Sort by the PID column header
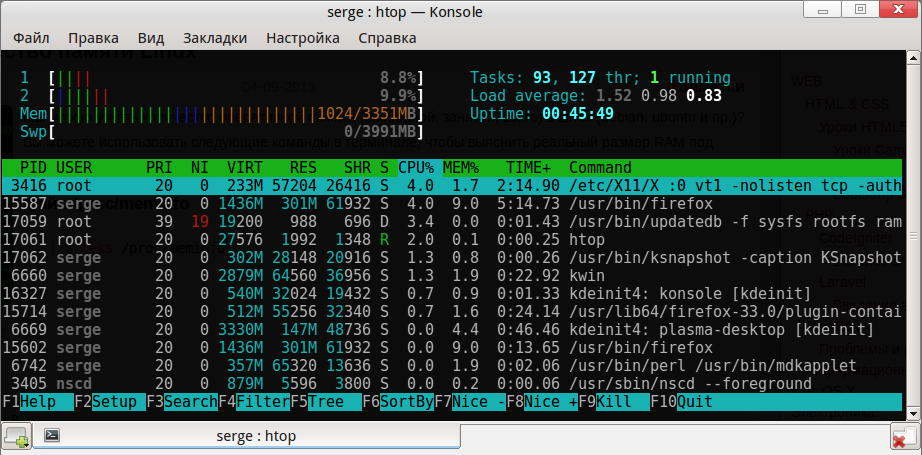This screenshot has width=922, height=455. tap(32, 168)
